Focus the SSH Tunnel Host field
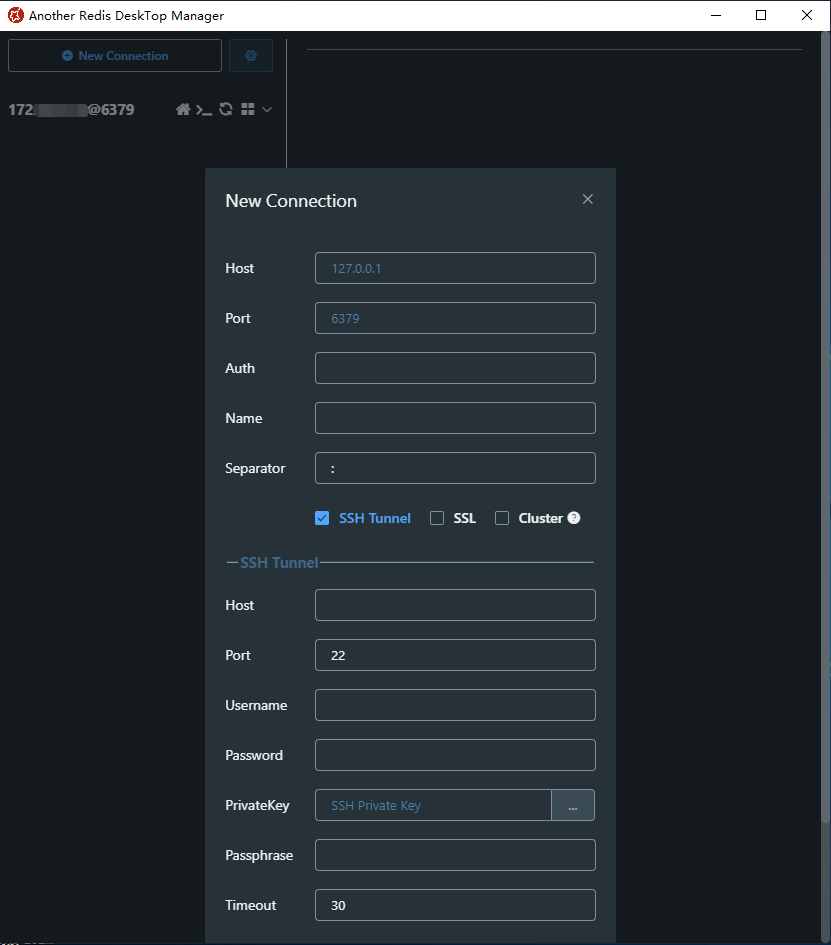831x945 pixels. tap(455, 605)
